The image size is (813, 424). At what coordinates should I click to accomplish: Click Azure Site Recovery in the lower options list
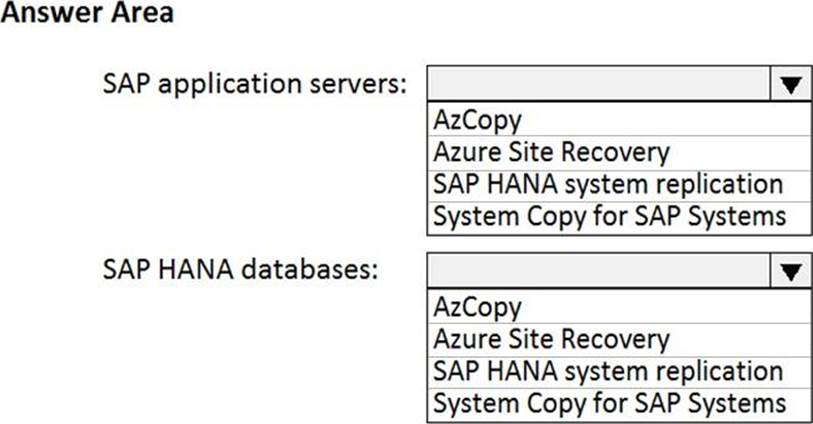pyautogui.click(x=550, y=337)
